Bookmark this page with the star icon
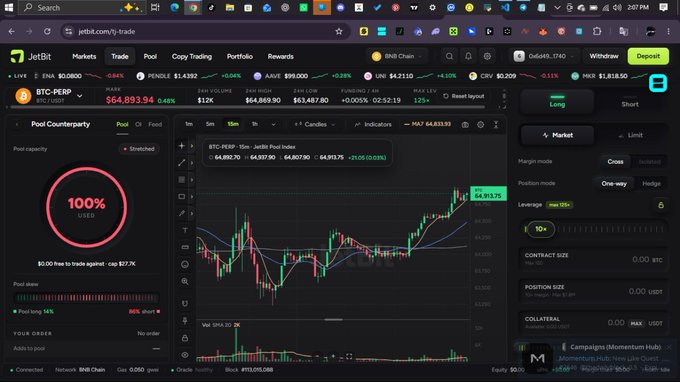Screen dimensions: 680x382 [339, 31]
